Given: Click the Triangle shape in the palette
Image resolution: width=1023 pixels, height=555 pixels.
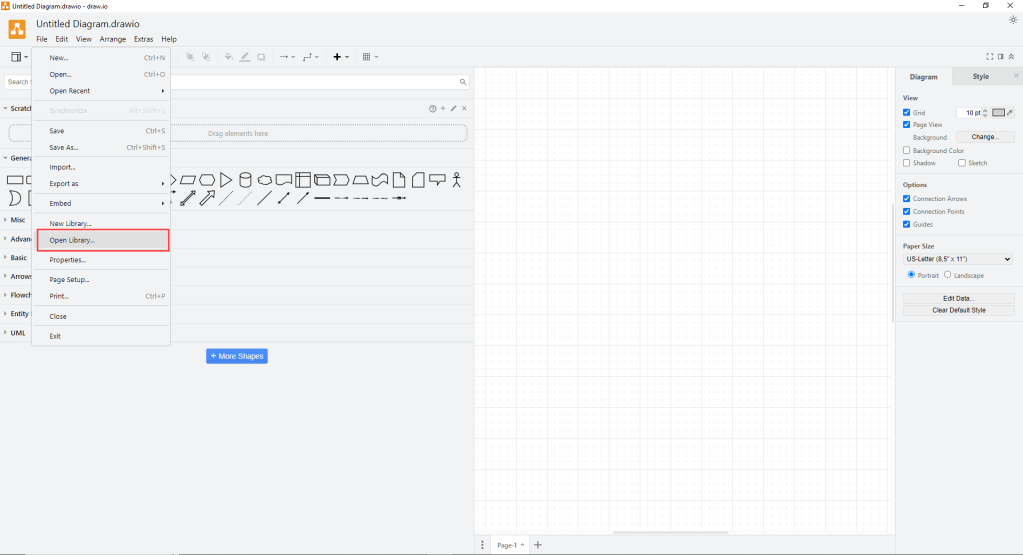Looking at the screenshot, I should pyautogui.click(x=226, y=180).
